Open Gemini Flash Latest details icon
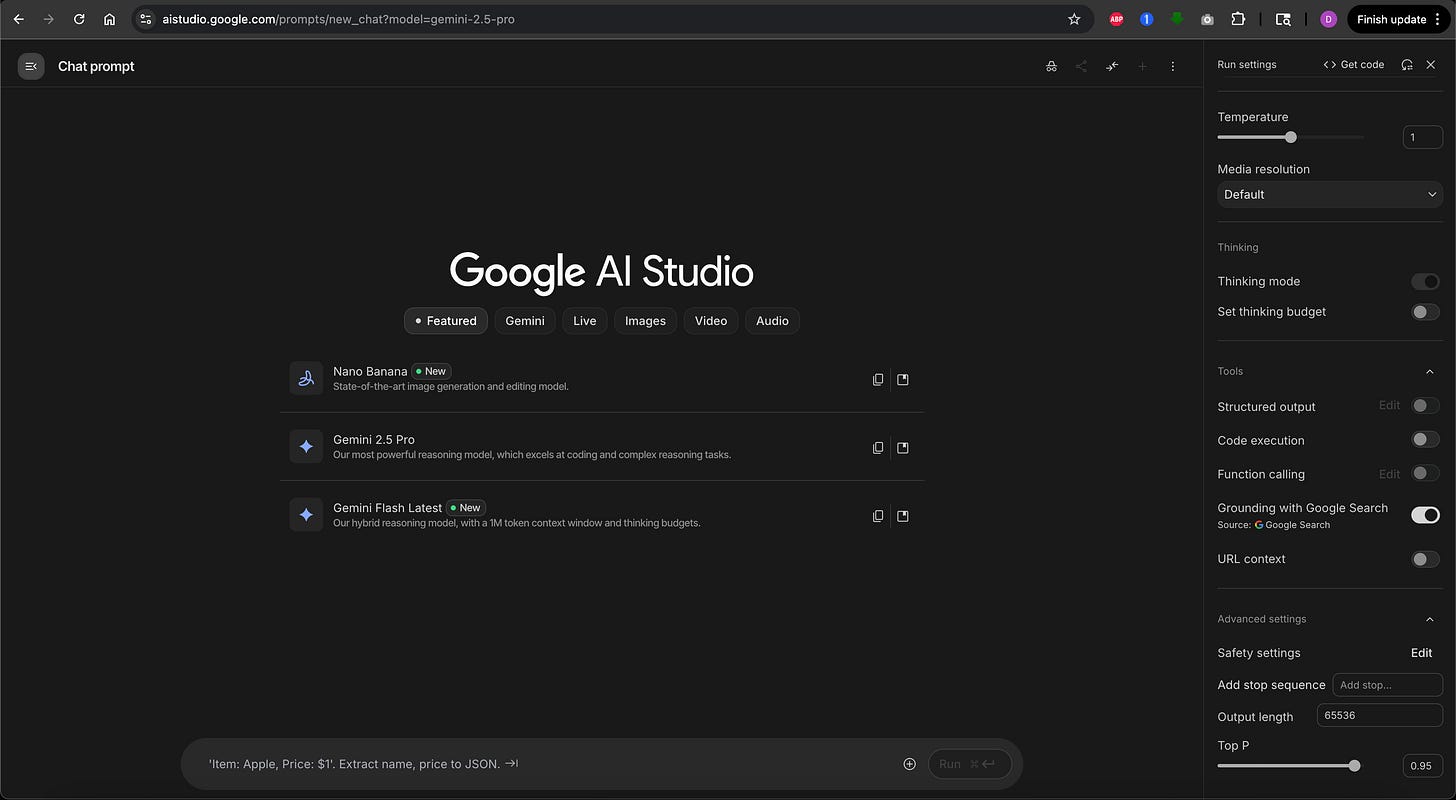The width and height of the screenshot is (1456, 800). click(x=903, y=516)
